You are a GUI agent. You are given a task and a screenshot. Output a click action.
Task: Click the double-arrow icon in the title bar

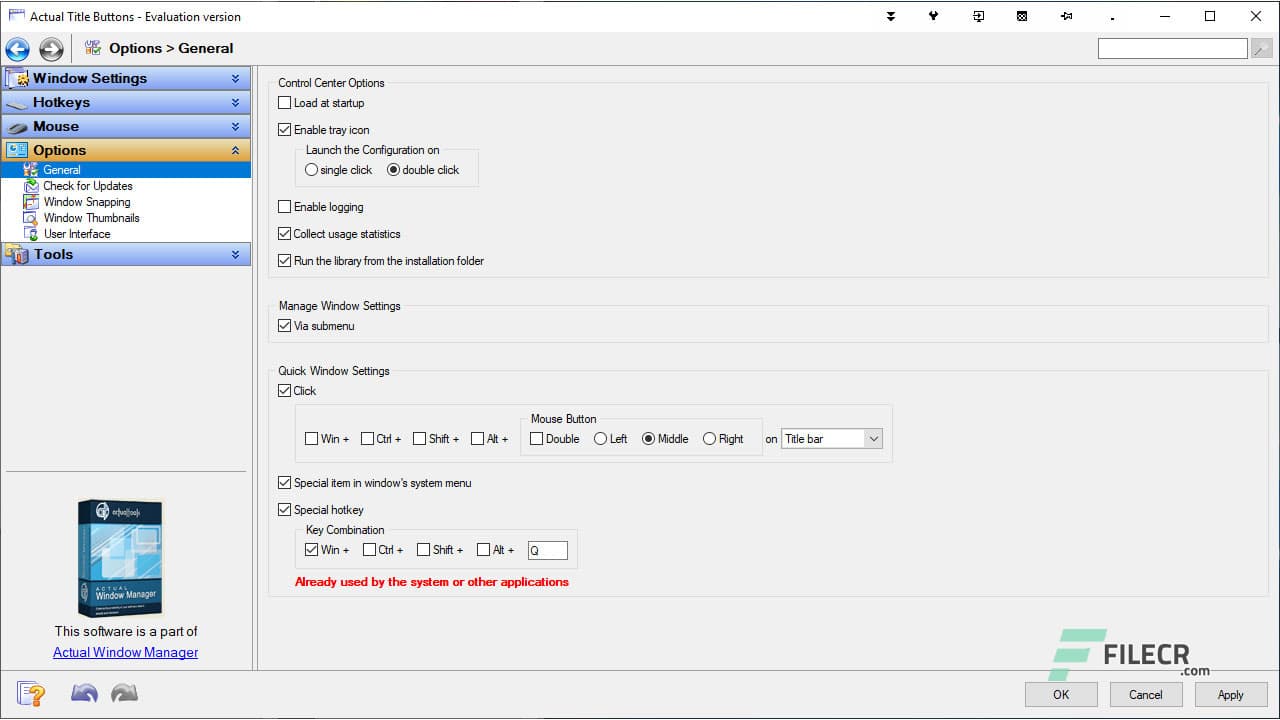pos(890,16)
